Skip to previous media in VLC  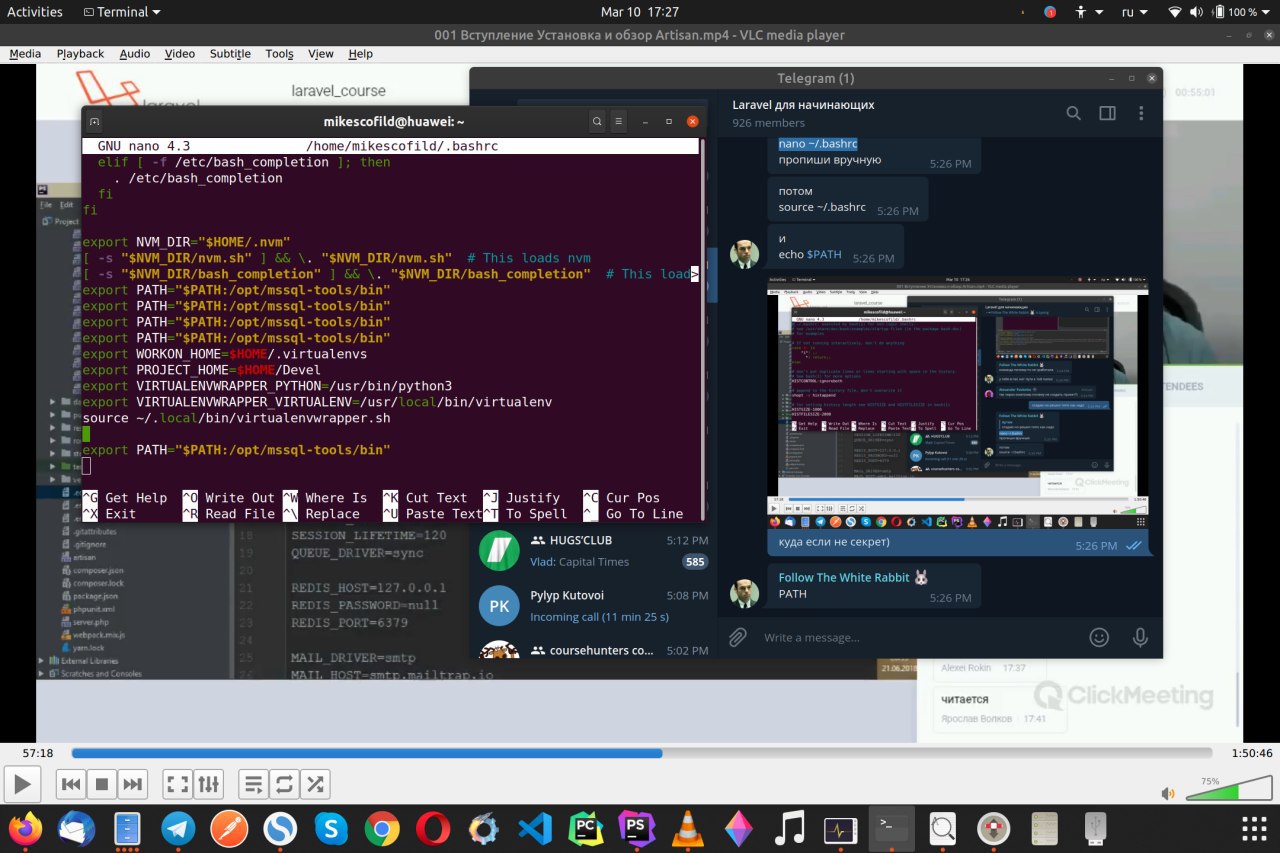[69, 784]
